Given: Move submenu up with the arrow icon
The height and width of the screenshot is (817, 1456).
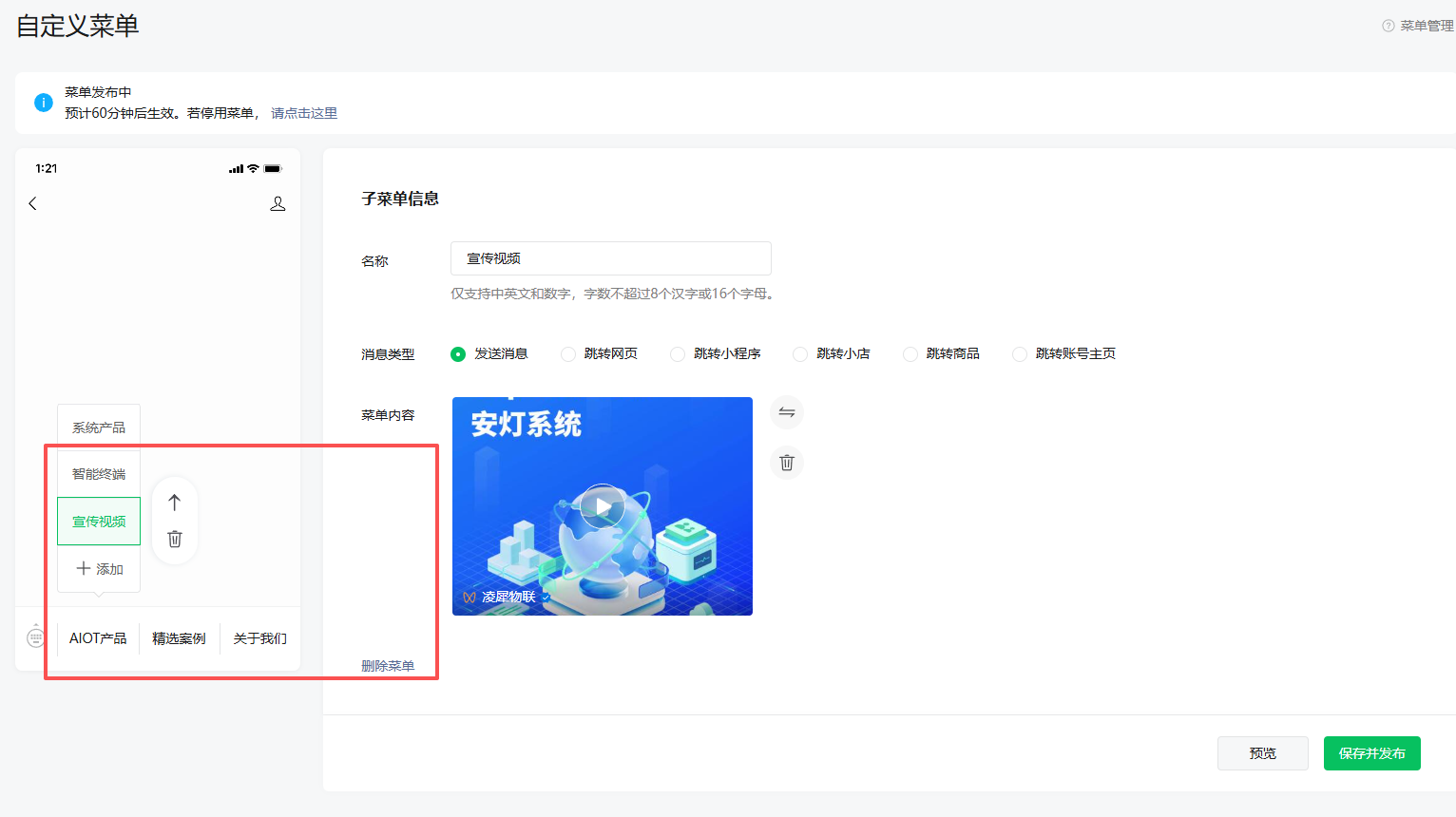Looking at the screenshot, I should click(174, 503).
